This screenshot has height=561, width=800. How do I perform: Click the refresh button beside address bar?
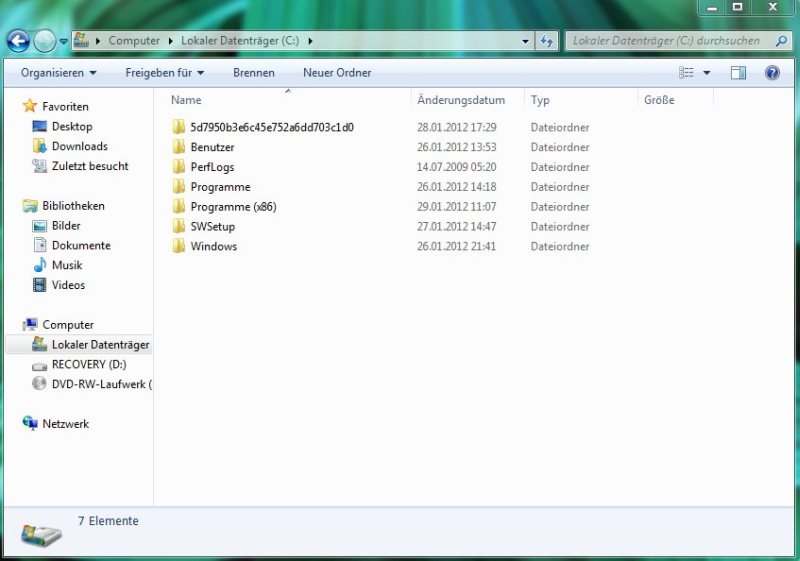click(547, 41)
